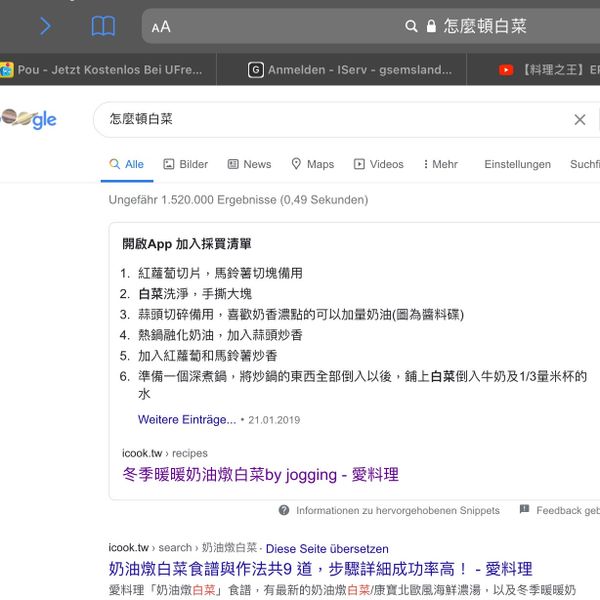
Task: Switch to Anmelden - IServ tab
Action: (x=341, y=70)
